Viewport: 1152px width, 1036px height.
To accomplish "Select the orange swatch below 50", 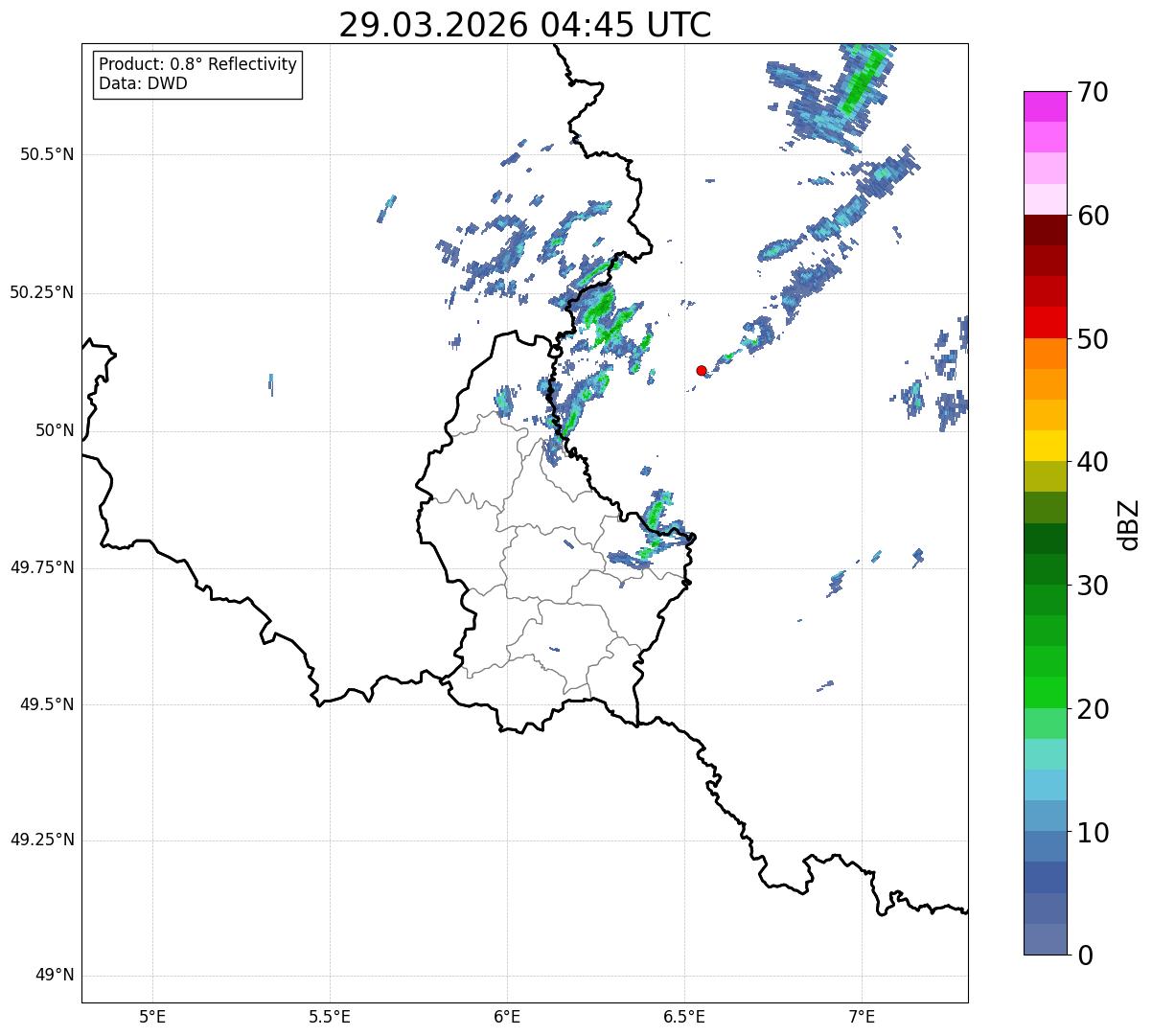I will (1045, 354).
